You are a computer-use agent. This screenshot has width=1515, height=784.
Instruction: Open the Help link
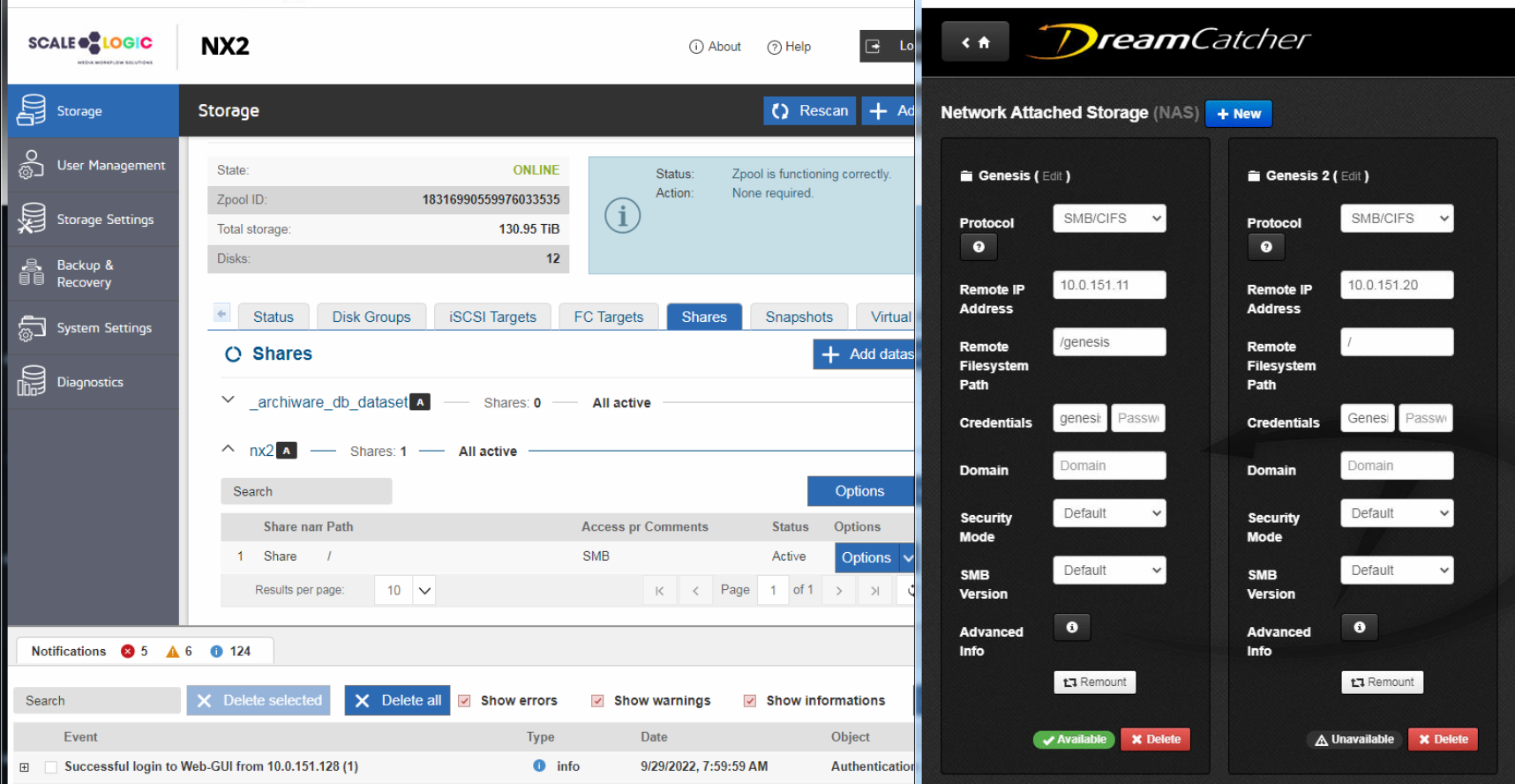click(x=789, y=47)
